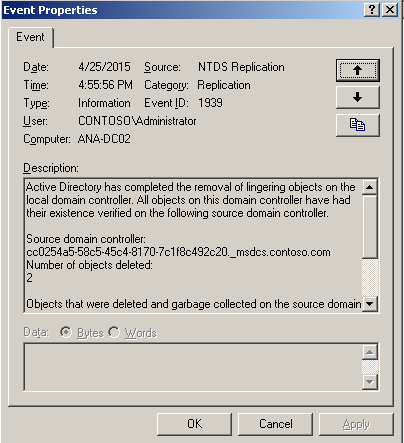Click the Data box scroll down arrow
Screen dimensions: 404x443
click(x=369, y=382)
